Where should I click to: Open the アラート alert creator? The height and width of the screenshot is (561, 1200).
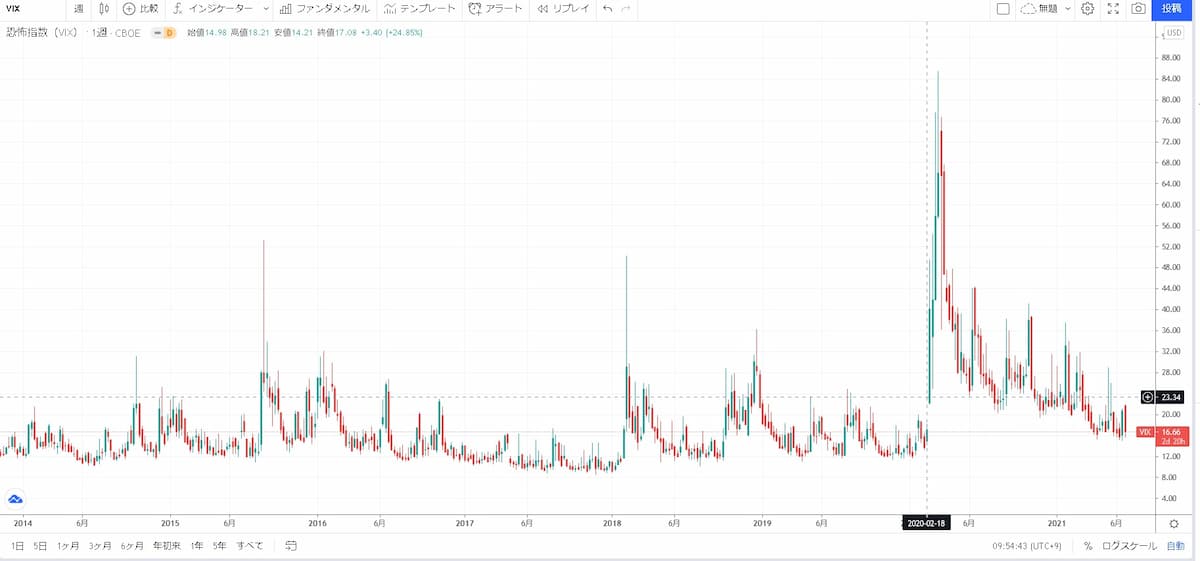click(496, 9)
